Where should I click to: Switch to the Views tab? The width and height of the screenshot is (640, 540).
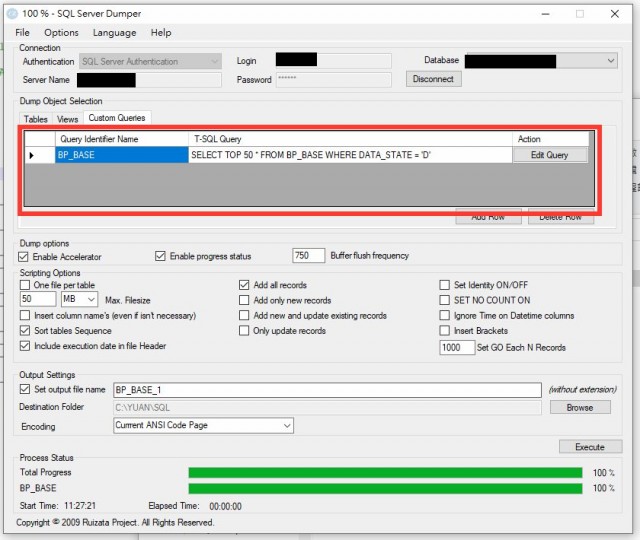[67, 119]
